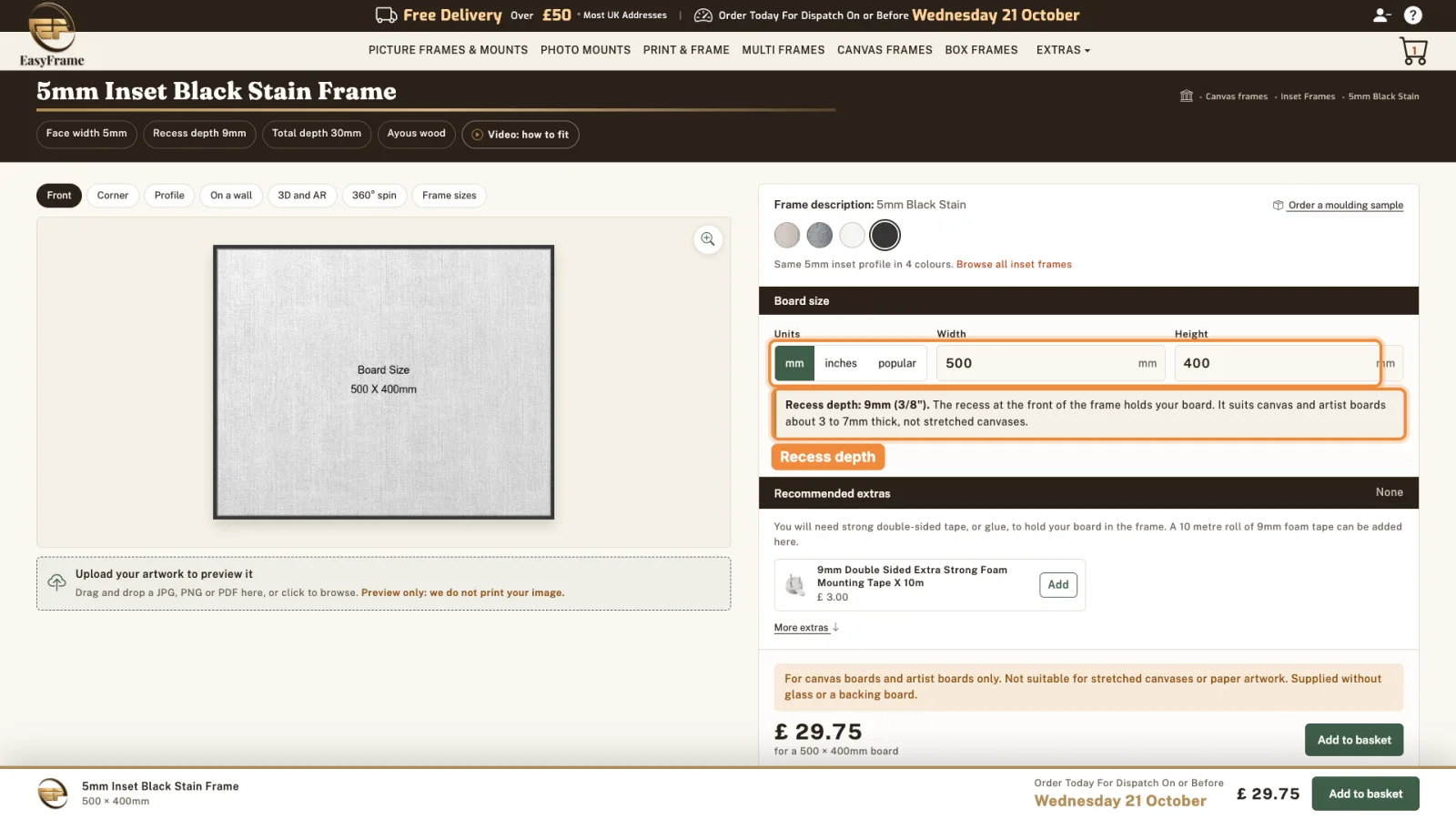Open PHOTO MOUNTS menu
The height and width of the screenshot is (819, 1456).
click(585, 50)
